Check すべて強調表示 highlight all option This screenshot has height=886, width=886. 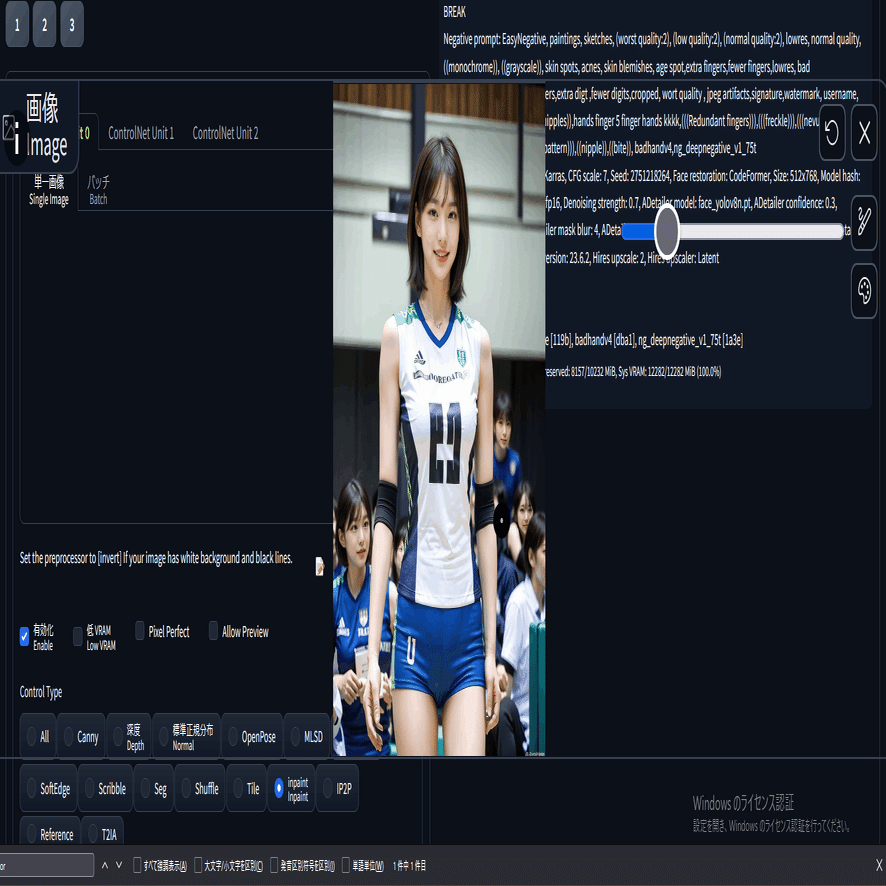[x=137, y=865]
